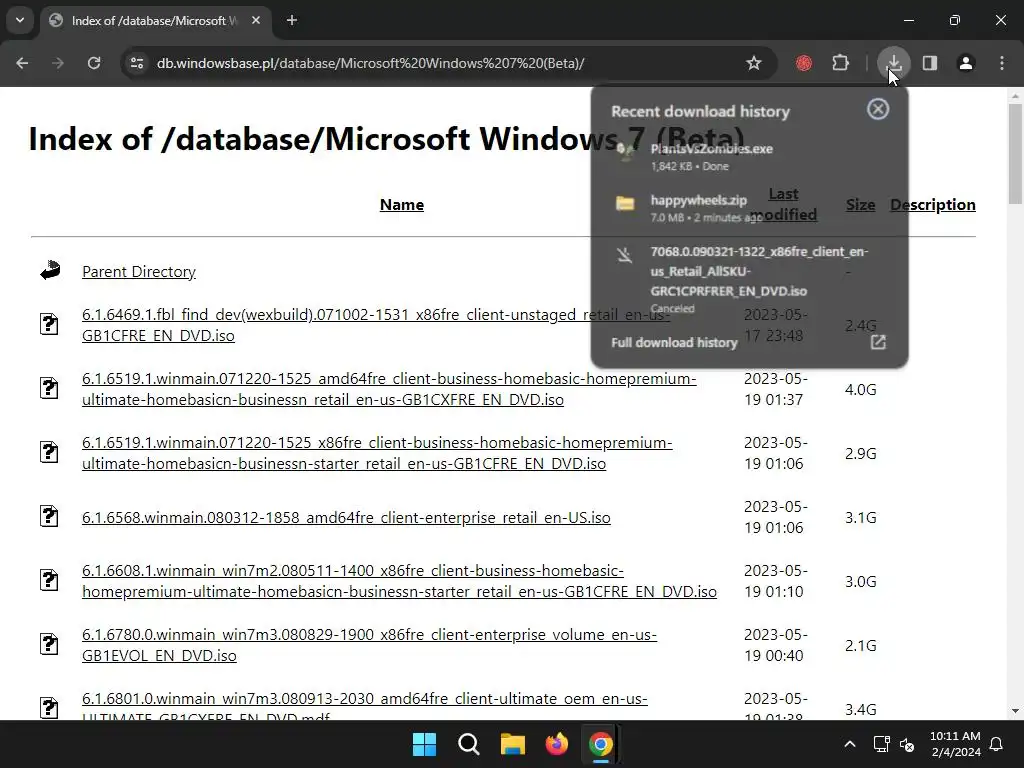Click file icon beside 6.1.6780.0 entry
Image resolution: width=1024 pixels, height=768 pixels.
tap(49, 644)
